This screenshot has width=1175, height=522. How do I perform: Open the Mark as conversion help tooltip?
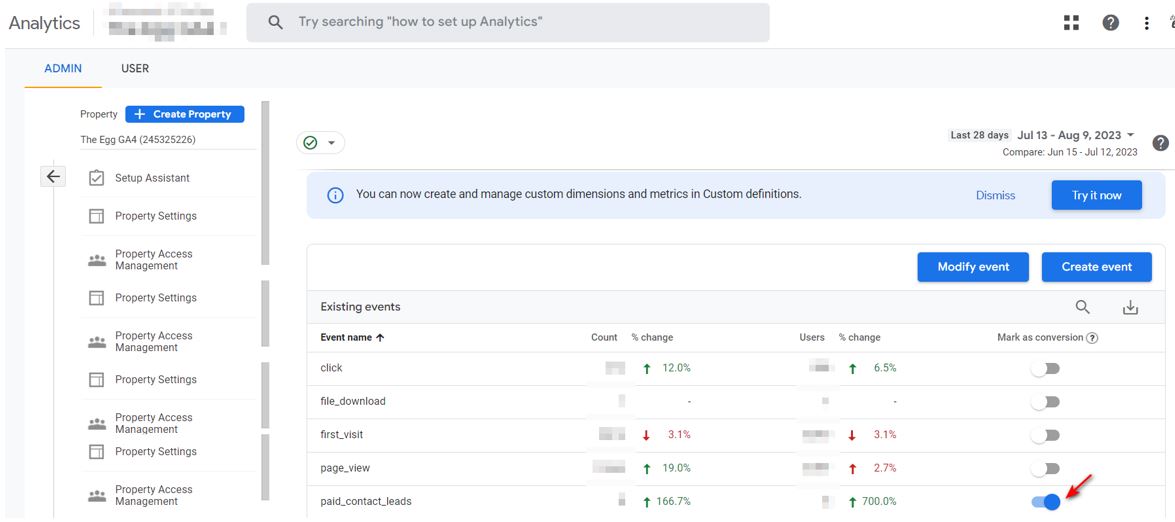(x=1092, y=338)
